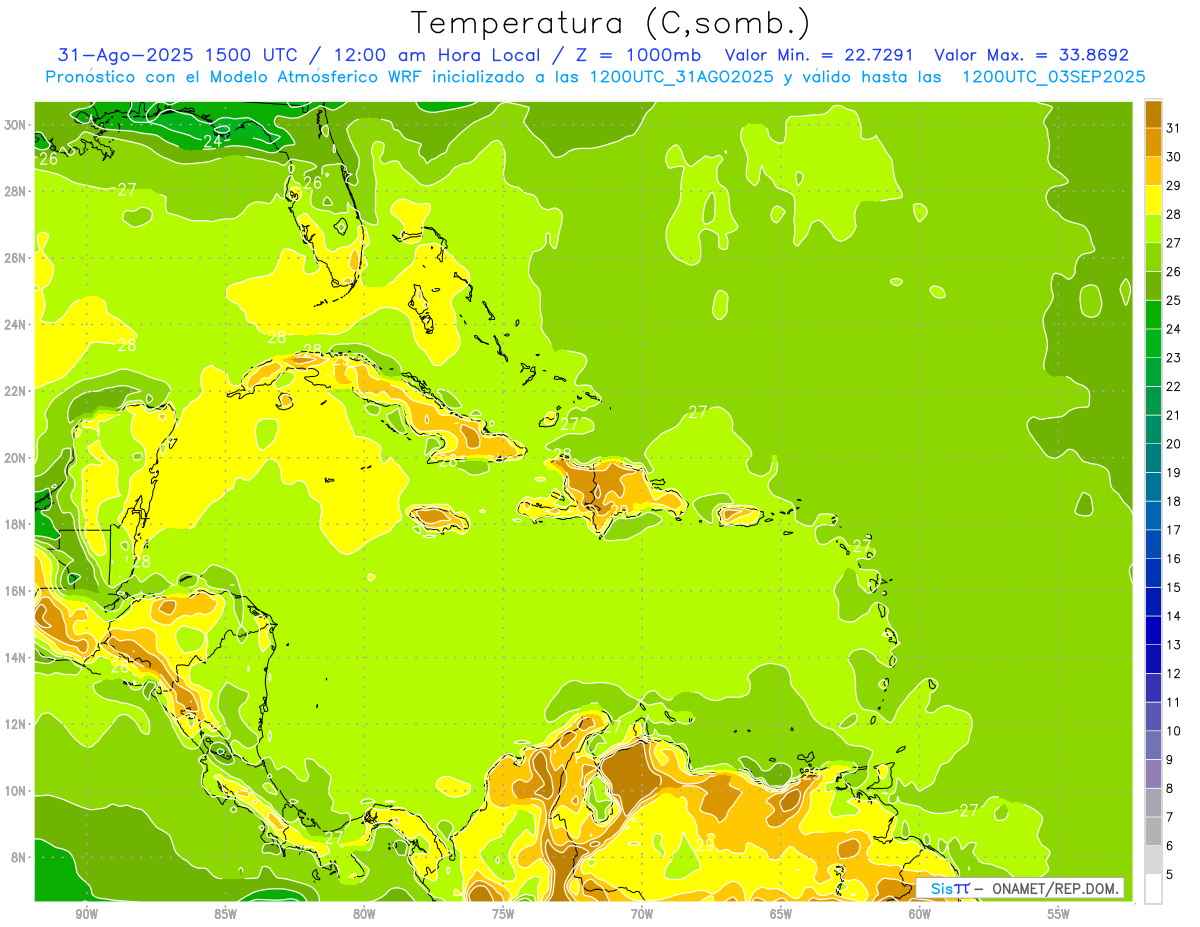Click the 10N latitude label

pos(17,790)
